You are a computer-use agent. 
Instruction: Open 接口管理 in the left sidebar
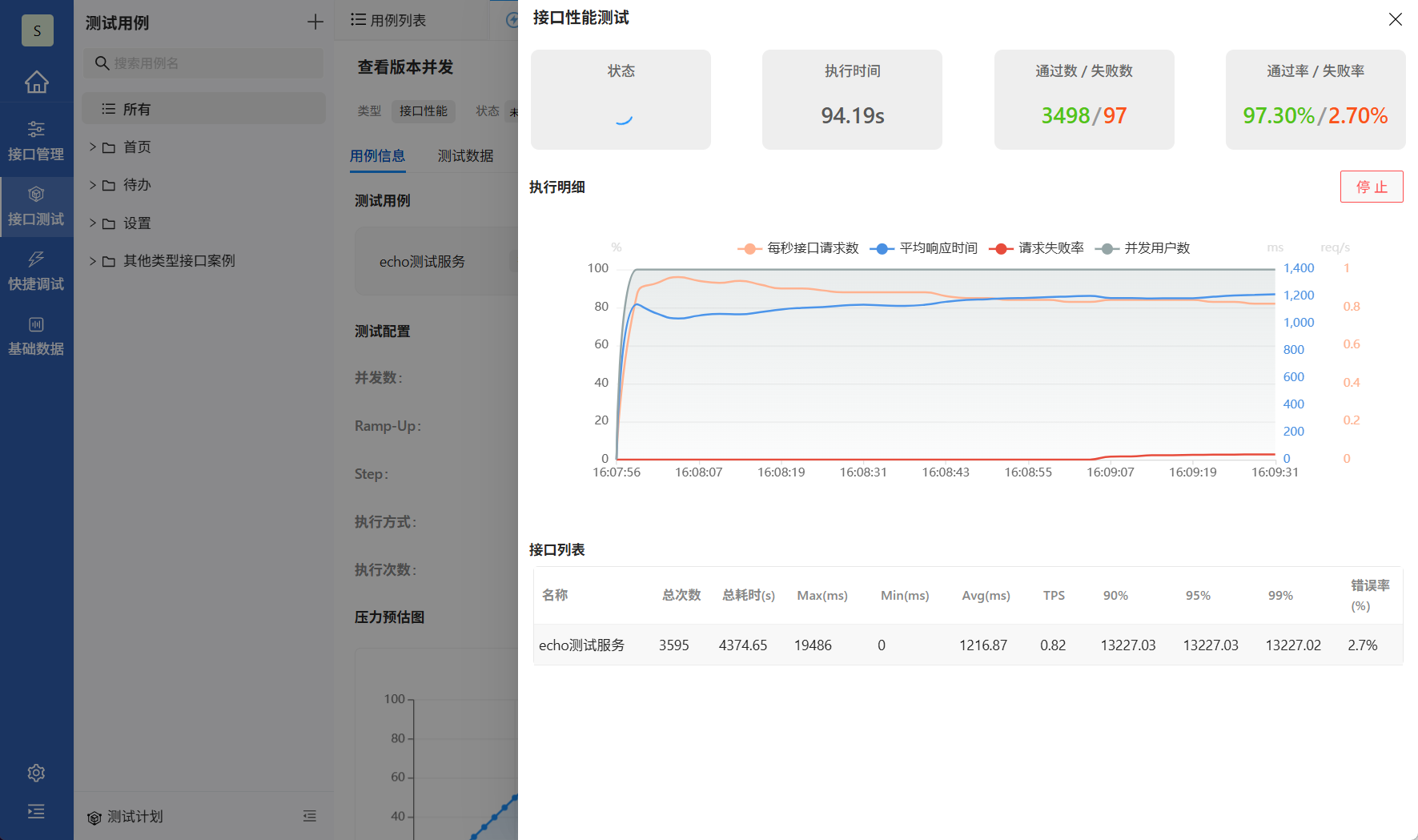[36, 141]
